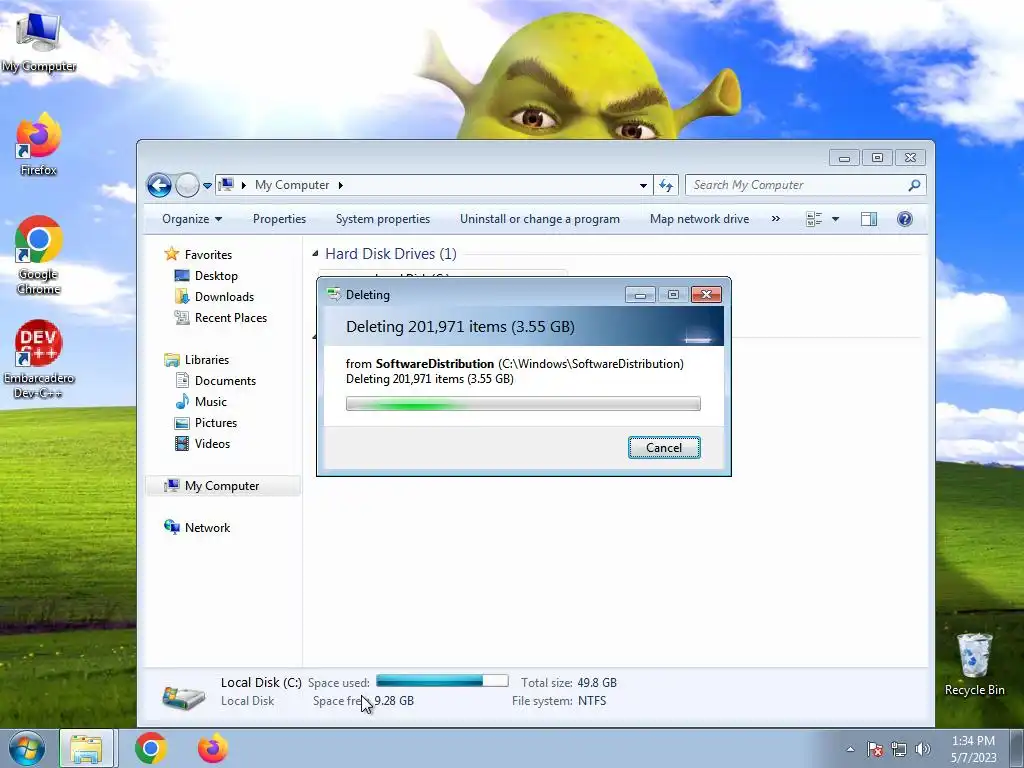Image resolution: width=1024 pixels, height=768 pixels.
Task: Select Libraries in navigation pane
Action: (197, 360)
